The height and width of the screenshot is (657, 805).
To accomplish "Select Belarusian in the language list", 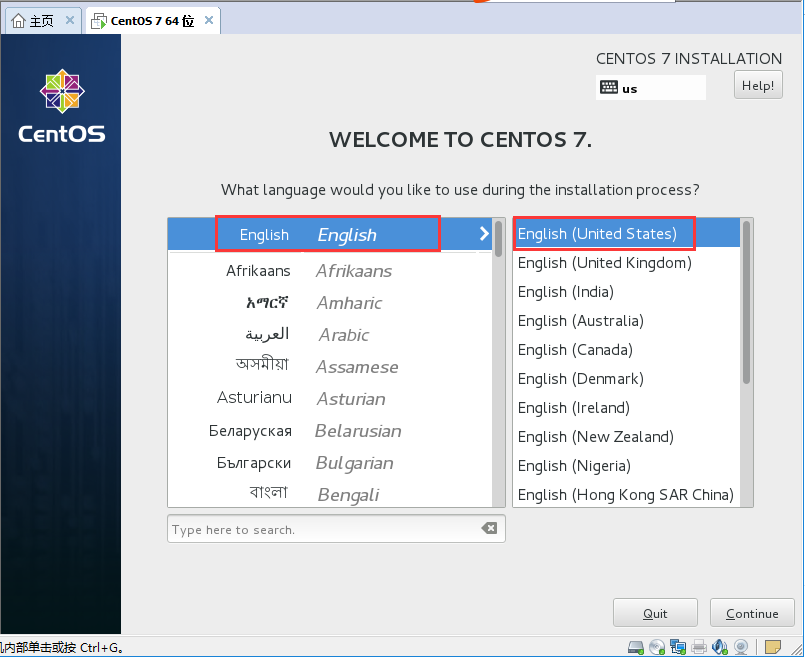I will (330, 431).
